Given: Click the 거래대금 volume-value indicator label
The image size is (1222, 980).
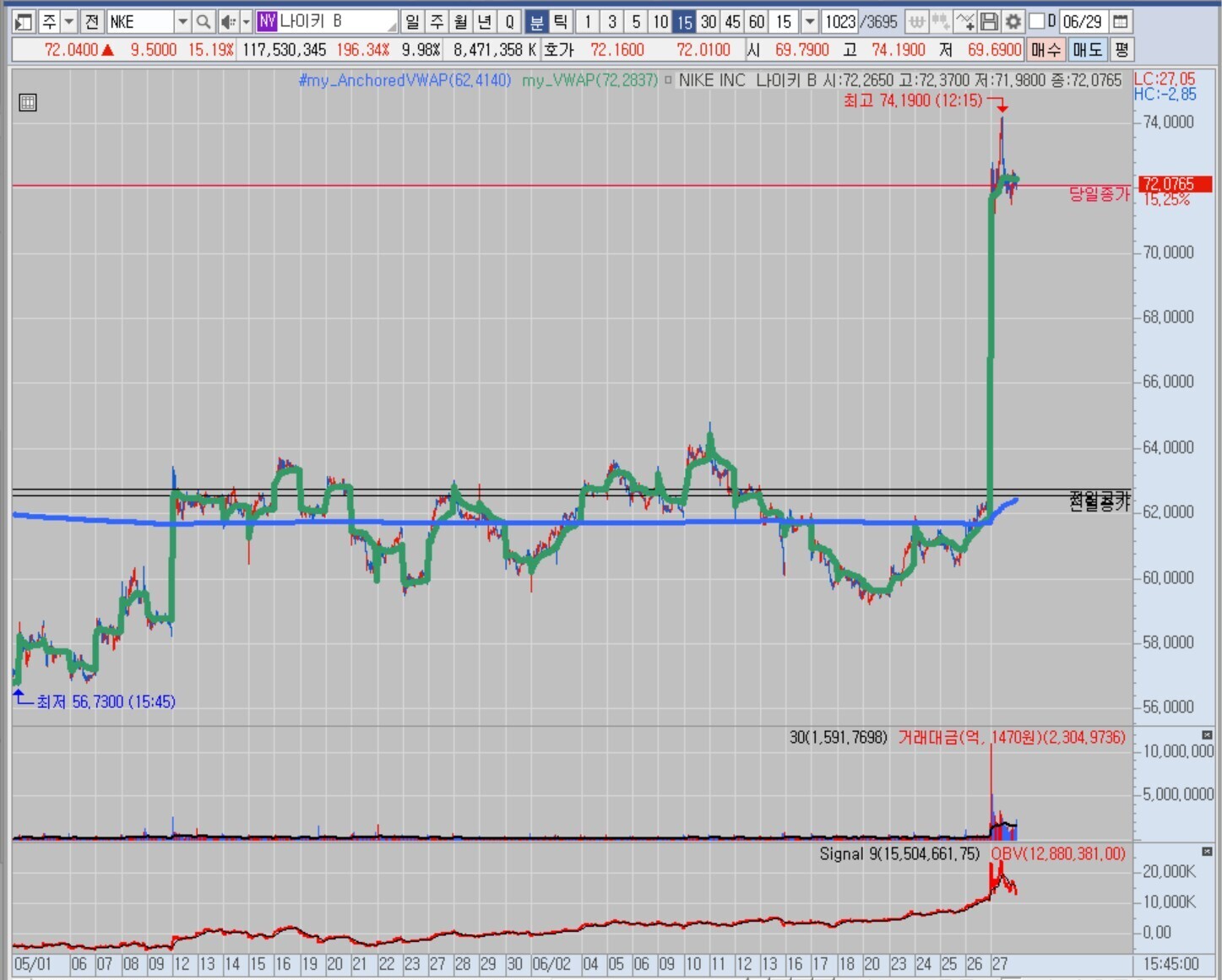Looking at the screenshot, I should point(1012,738).
